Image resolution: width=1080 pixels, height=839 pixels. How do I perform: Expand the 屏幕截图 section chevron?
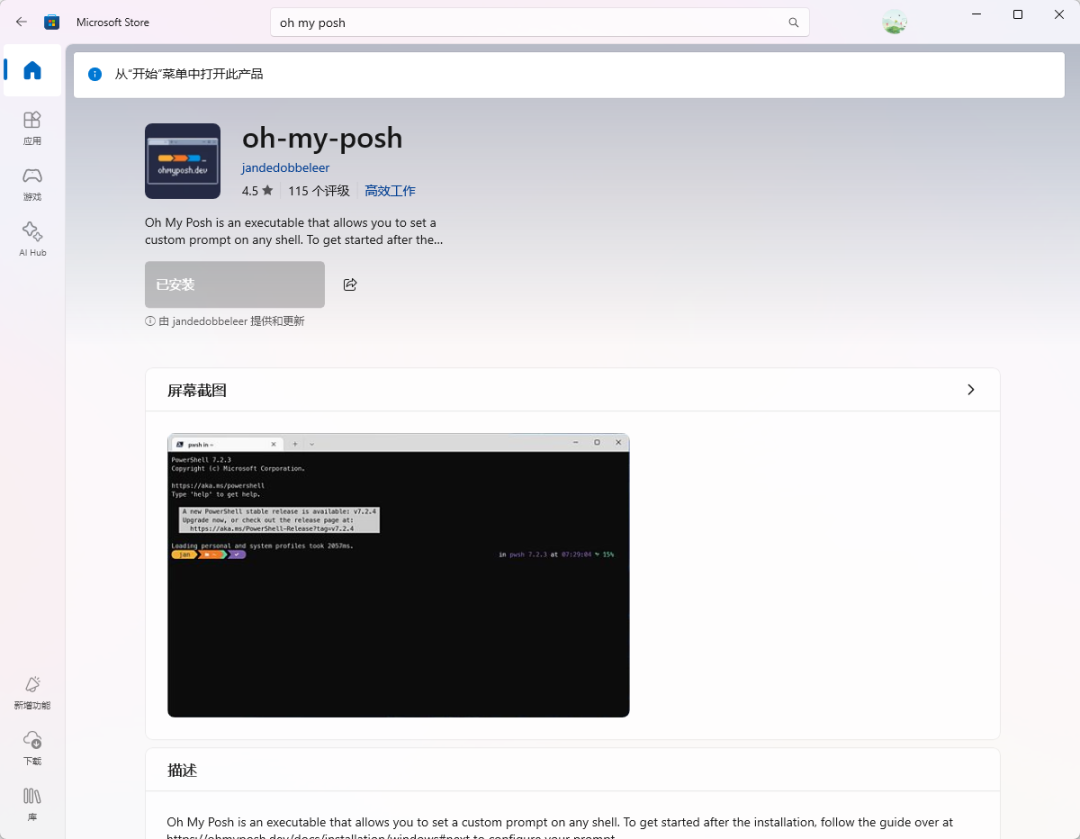click(x=970, y=390)
